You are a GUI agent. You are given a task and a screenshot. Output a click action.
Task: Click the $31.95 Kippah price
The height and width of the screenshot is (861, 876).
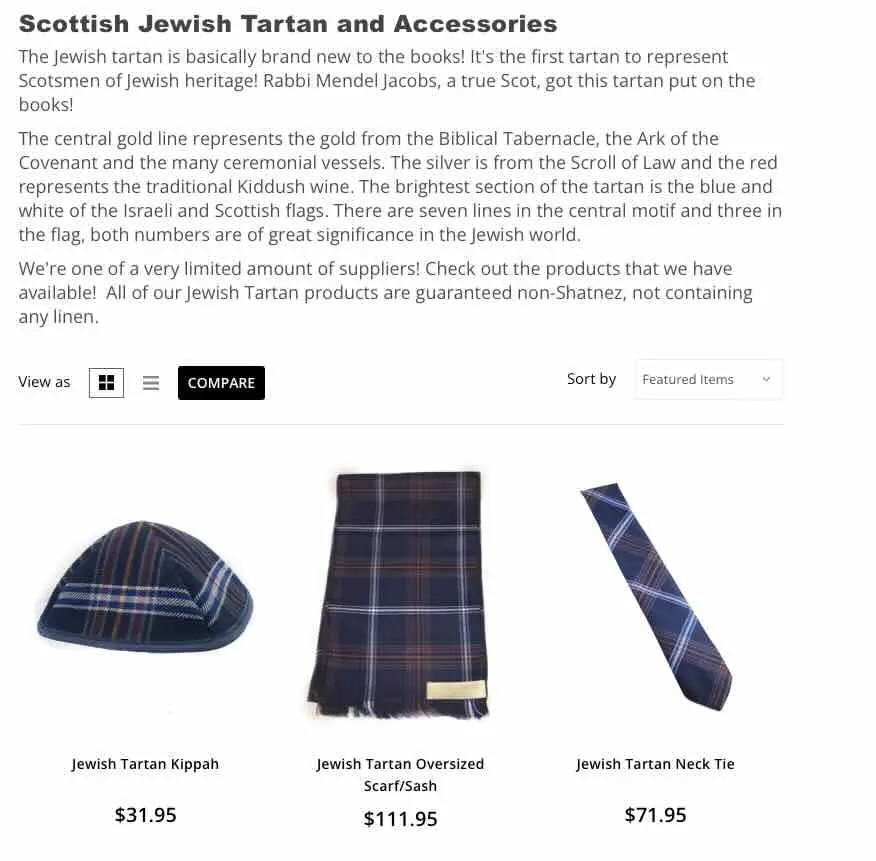pos(145,815)
